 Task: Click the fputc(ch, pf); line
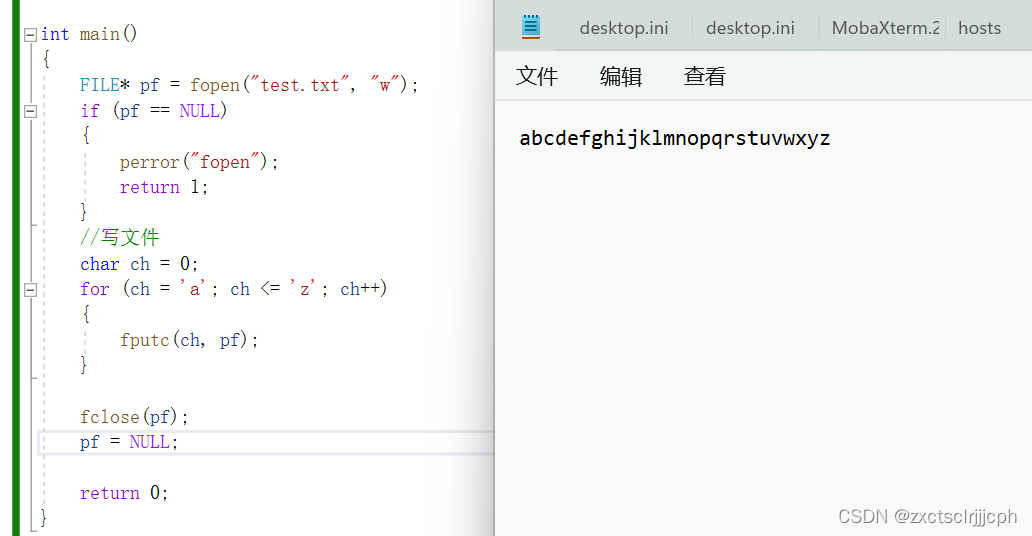point(189,340)
